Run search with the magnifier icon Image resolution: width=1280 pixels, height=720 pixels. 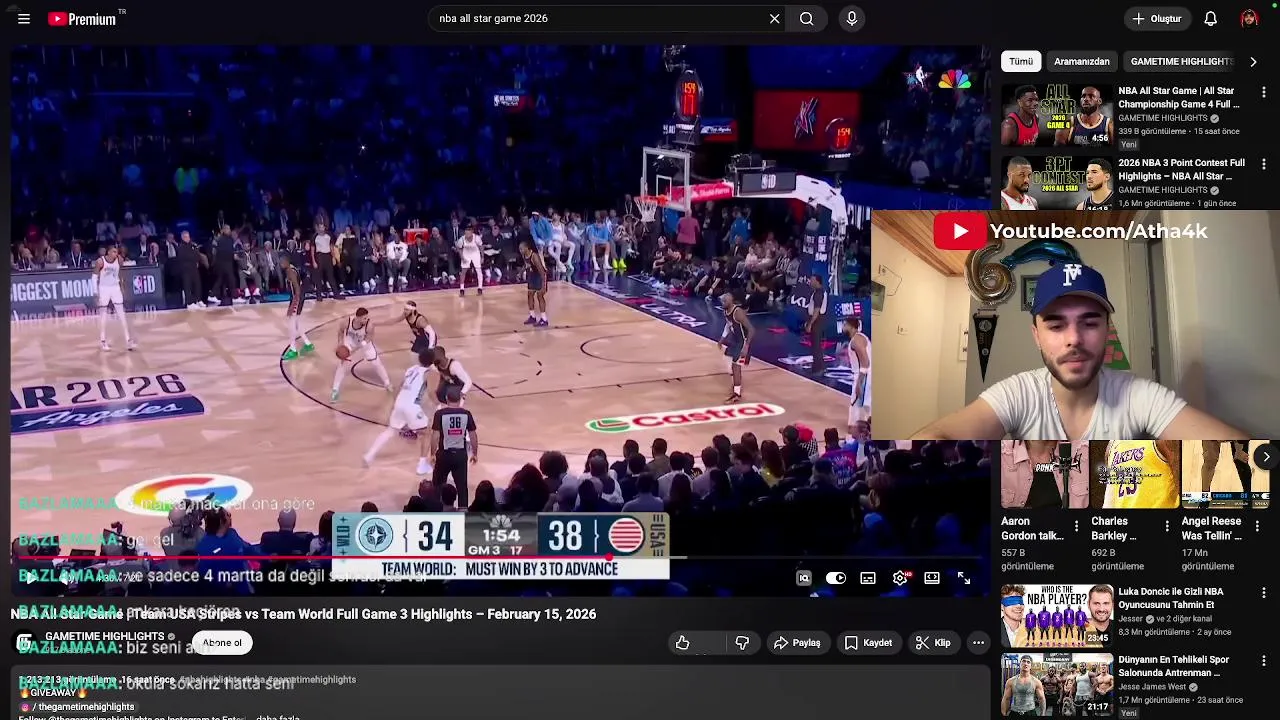point(806,18)
